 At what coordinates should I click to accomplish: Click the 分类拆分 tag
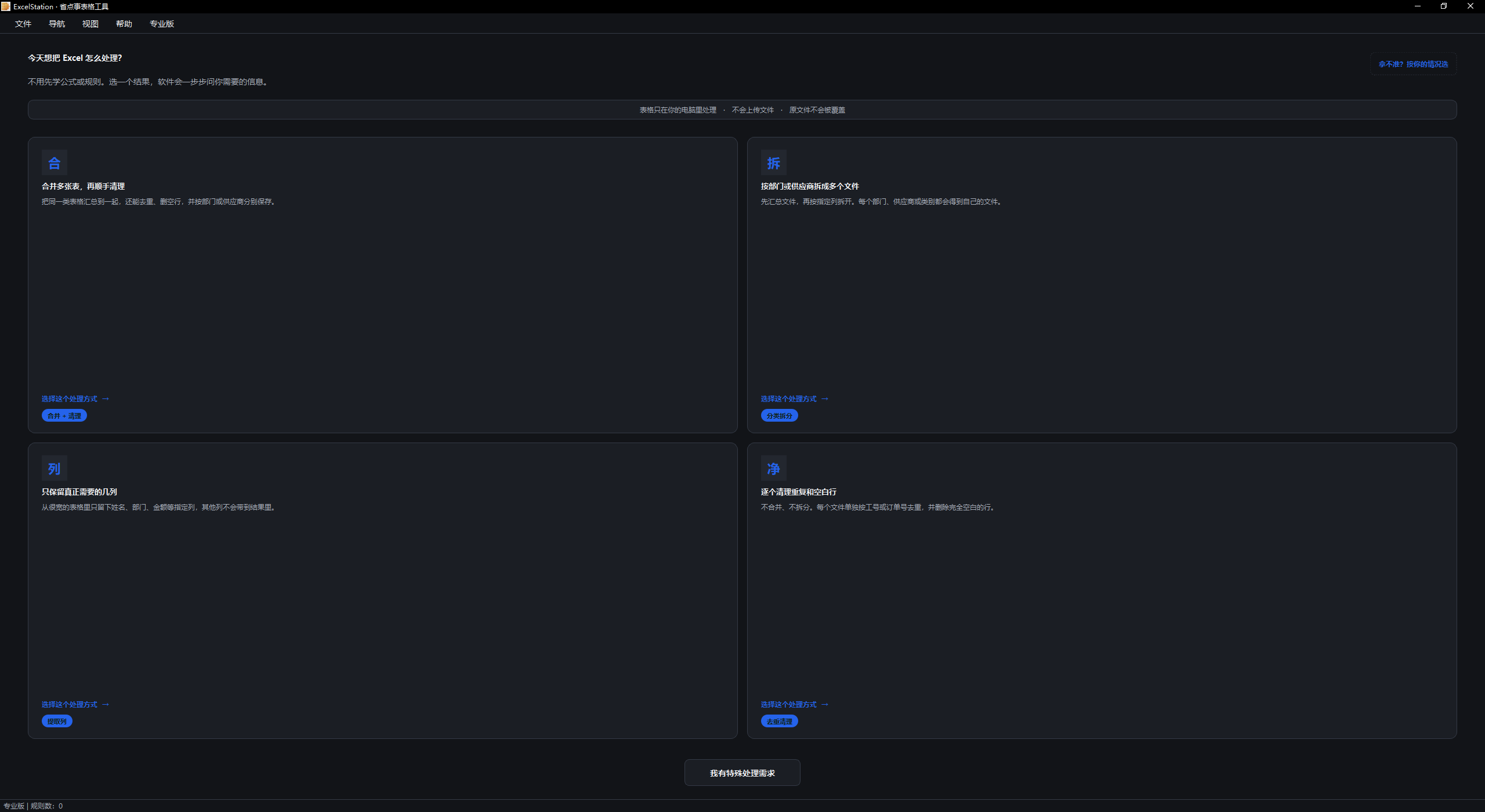click(780, 416)
